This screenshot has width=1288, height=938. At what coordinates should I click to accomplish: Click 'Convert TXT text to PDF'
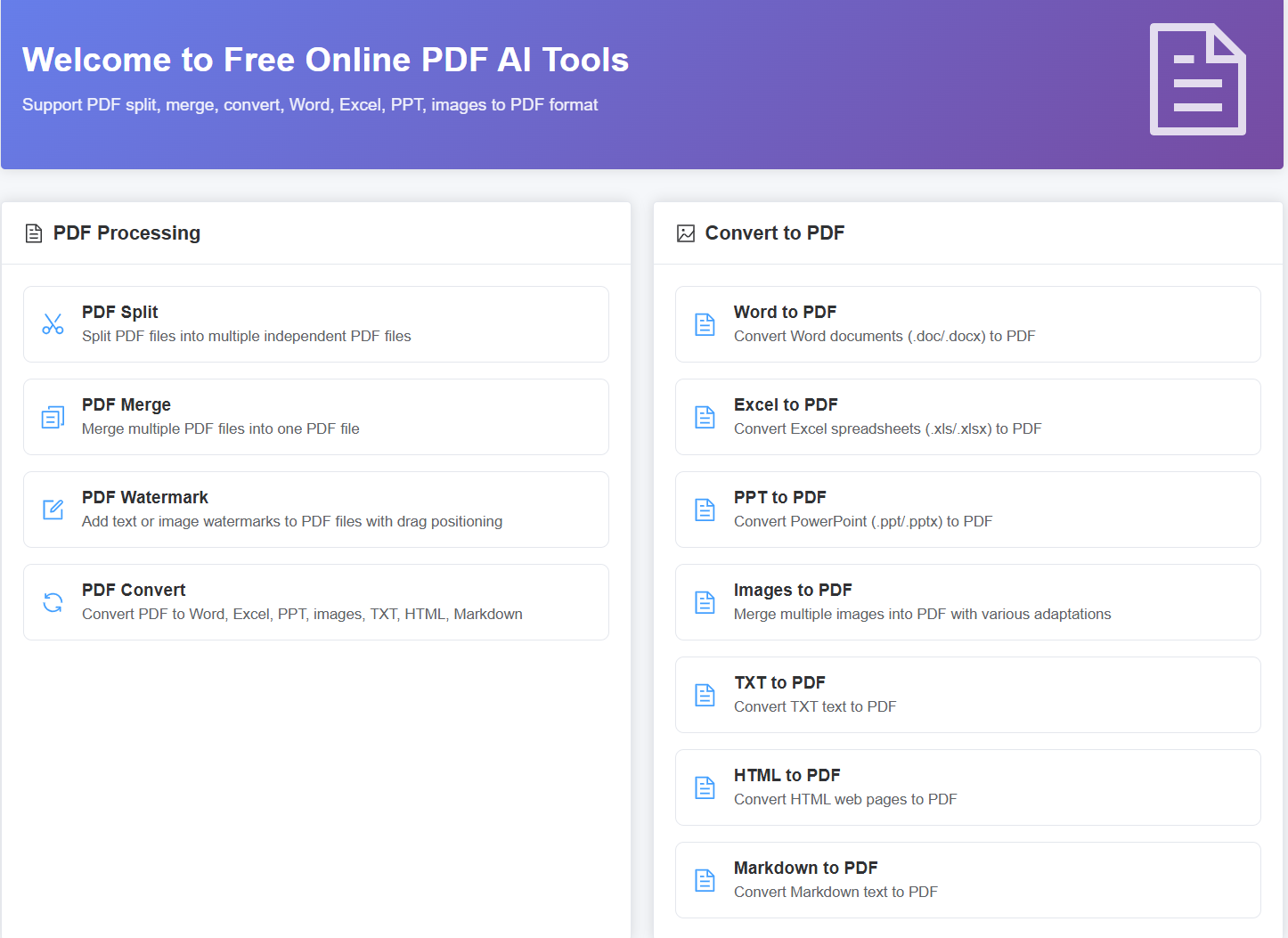(815, 706)
